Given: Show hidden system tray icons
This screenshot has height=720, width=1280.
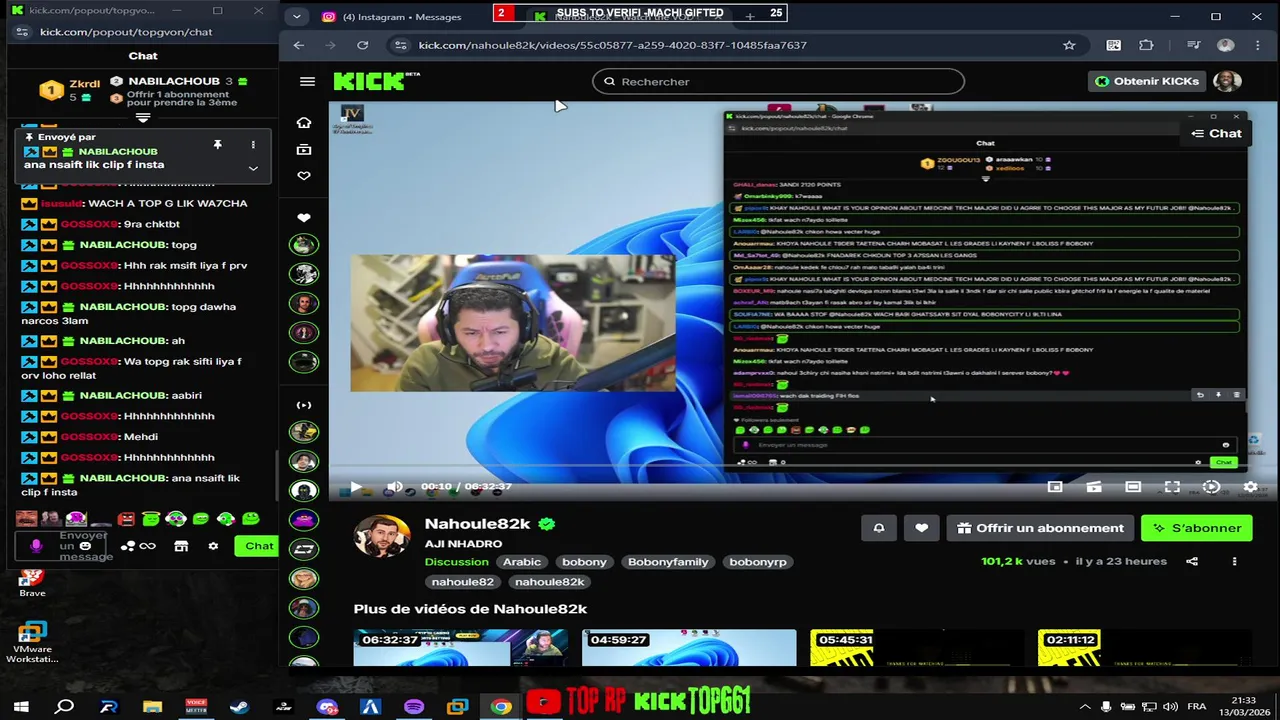Looking at the screenshot, I should (x=1085, y=707).
